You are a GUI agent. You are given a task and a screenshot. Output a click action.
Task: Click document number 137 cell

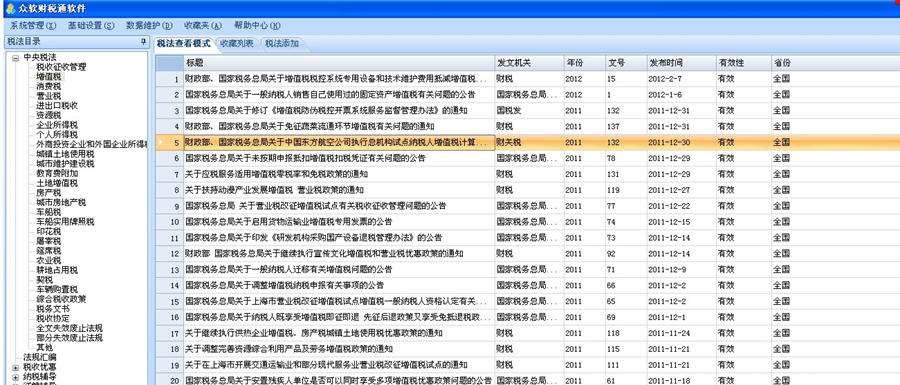tap(626, 126)
